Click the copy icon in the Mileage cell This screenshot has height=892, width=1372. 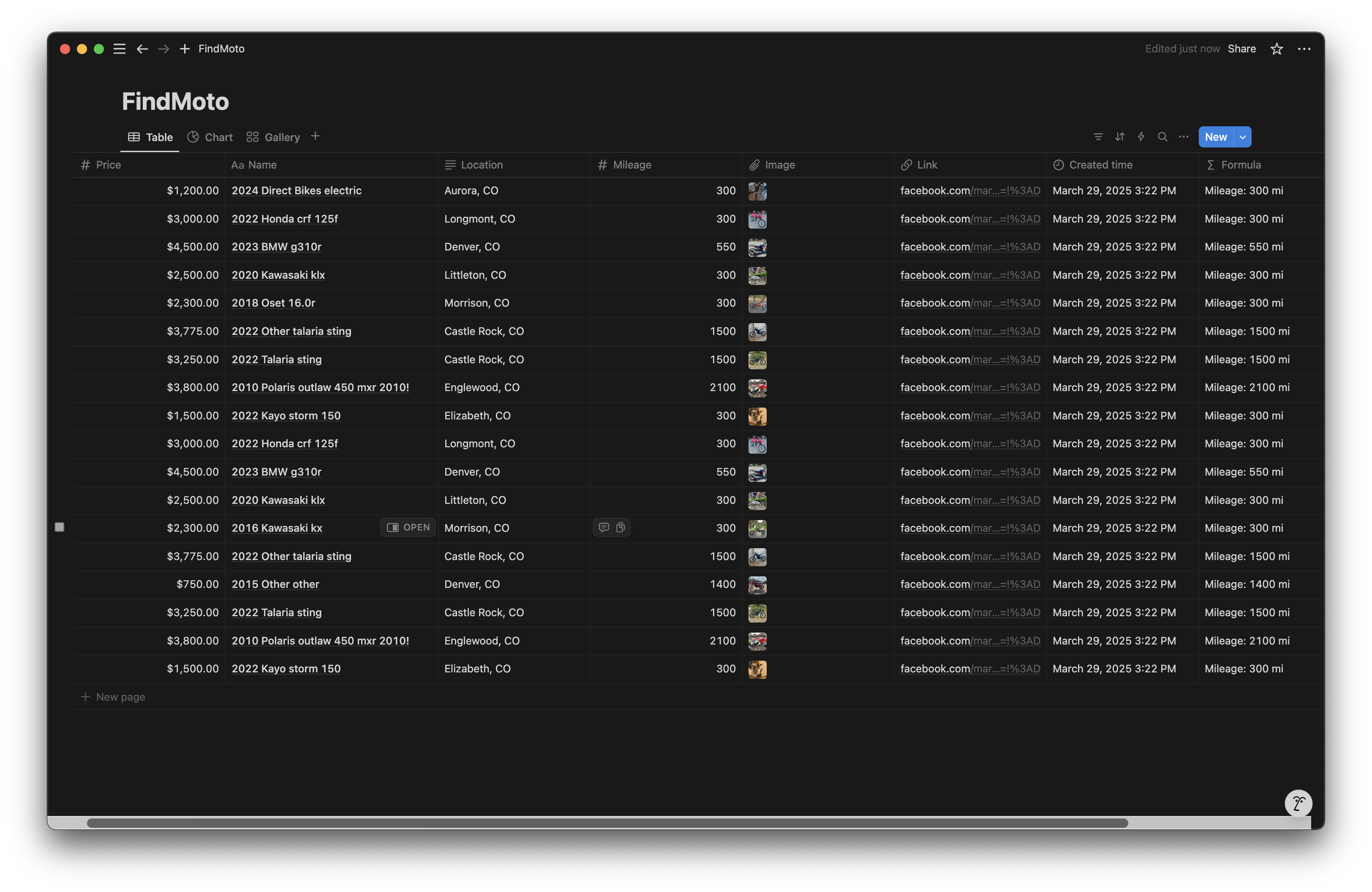(620, 527)
